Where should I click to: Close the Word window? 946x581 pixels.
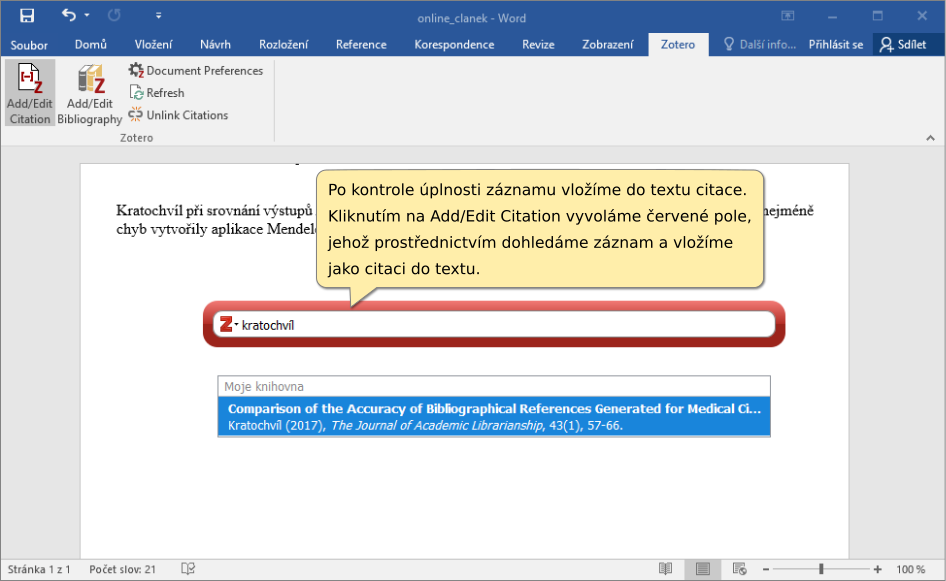click(x=922, y=16)
